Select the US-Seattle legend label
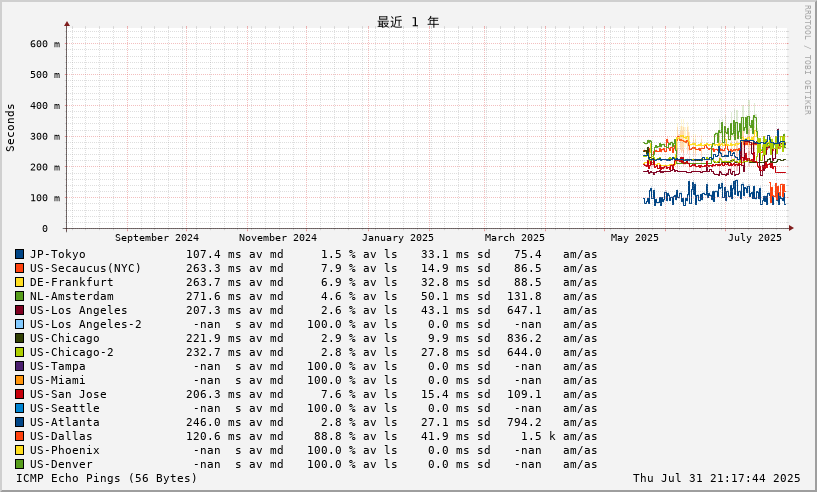 point(65,408)
